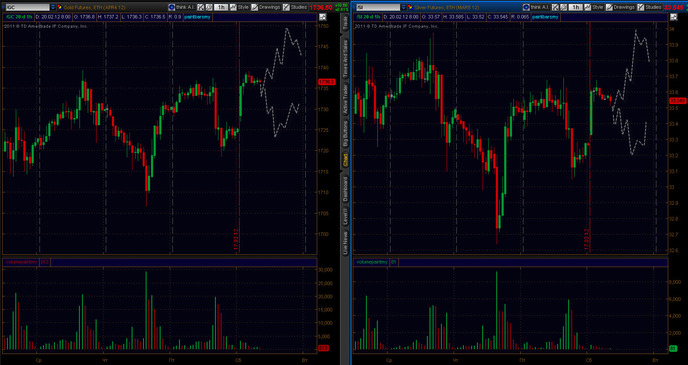Open think A.I. on the silver chart
Screen dimensions: 688x365
click(536, 7)
